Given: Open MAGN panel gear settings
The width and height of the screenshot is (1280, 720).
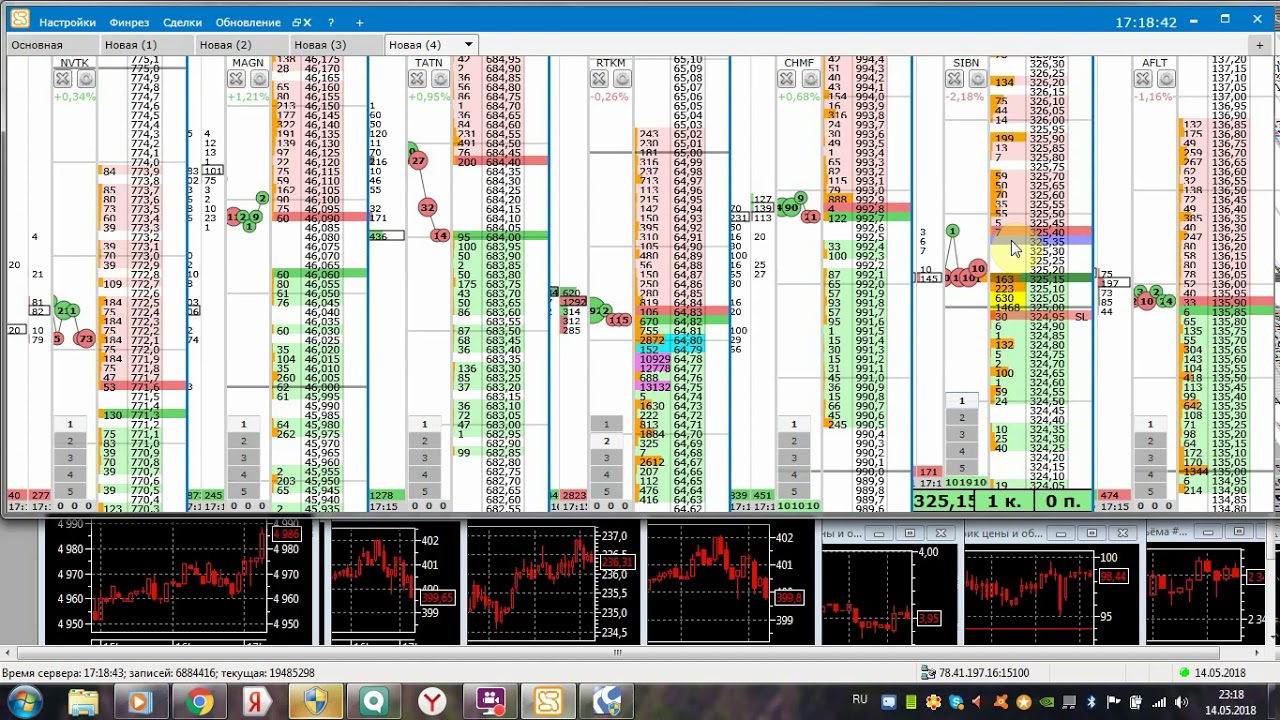Looking at the screenshot, I should pos(259,79).
